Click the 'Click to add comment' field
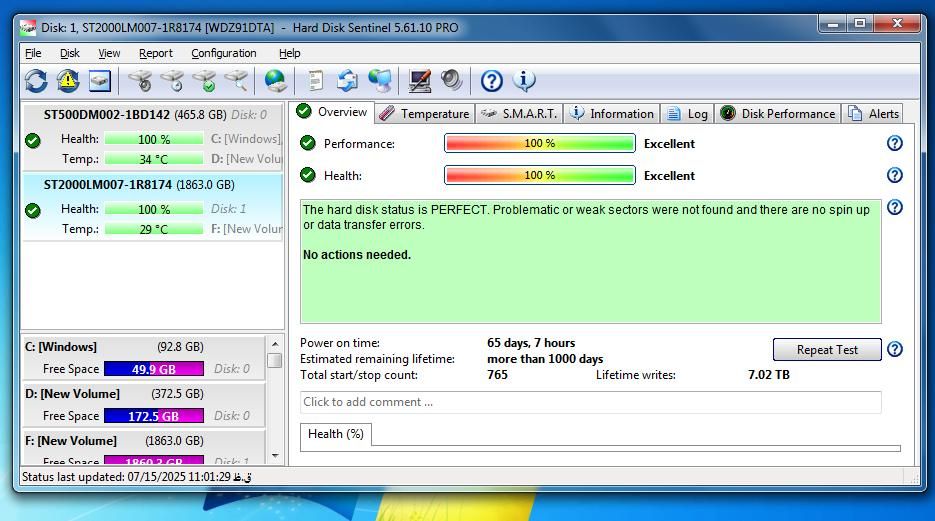 (590, 402)
